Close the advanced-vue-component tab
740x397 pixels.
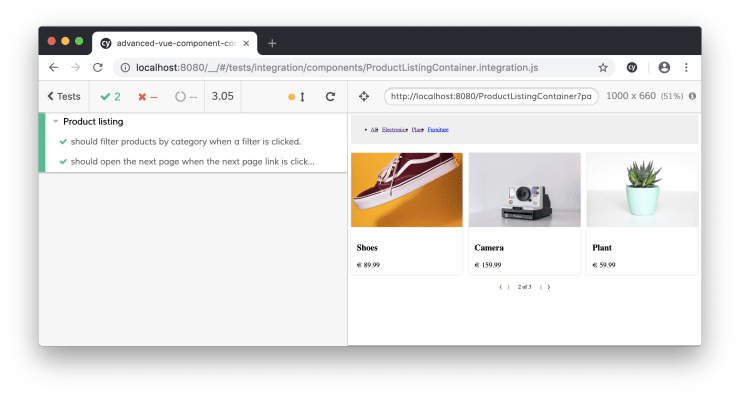246,43
